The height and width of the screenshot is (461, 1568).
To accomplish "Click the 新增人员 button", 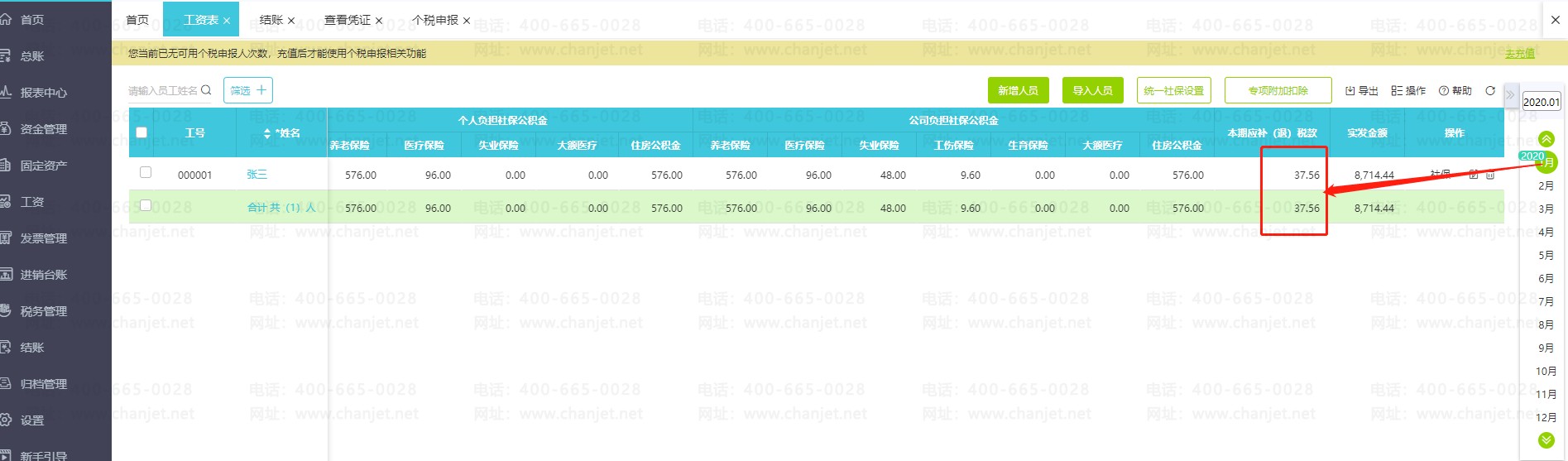I will (1019, 90).
